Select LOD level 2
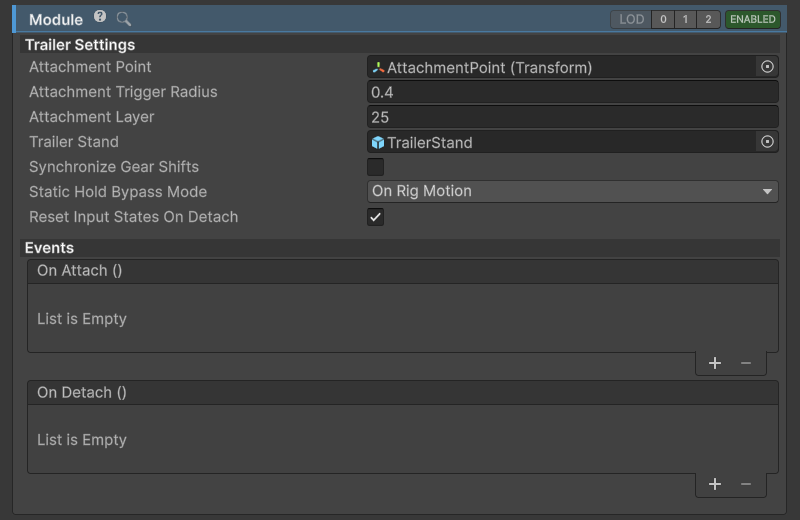800x520 pixels. point(708,19)
